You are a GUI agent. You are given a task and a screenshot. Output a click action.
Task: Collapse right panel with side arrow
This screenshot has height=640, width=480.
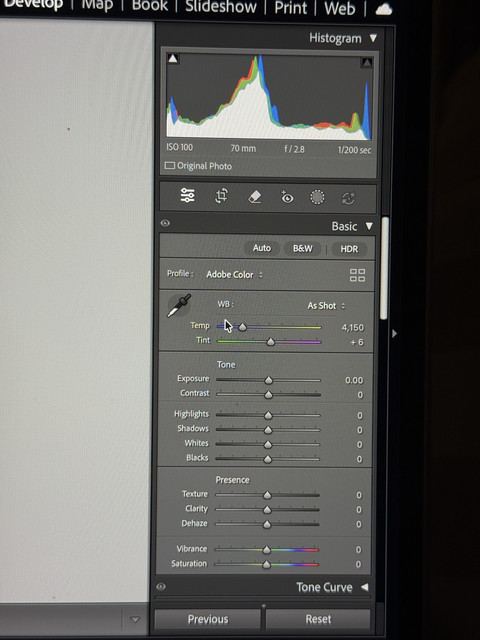pyautogui.click(x=394, y=333)
